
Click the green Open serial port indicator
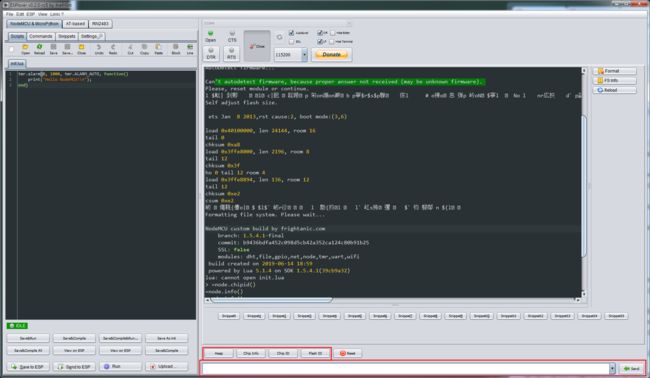(211, 36)
